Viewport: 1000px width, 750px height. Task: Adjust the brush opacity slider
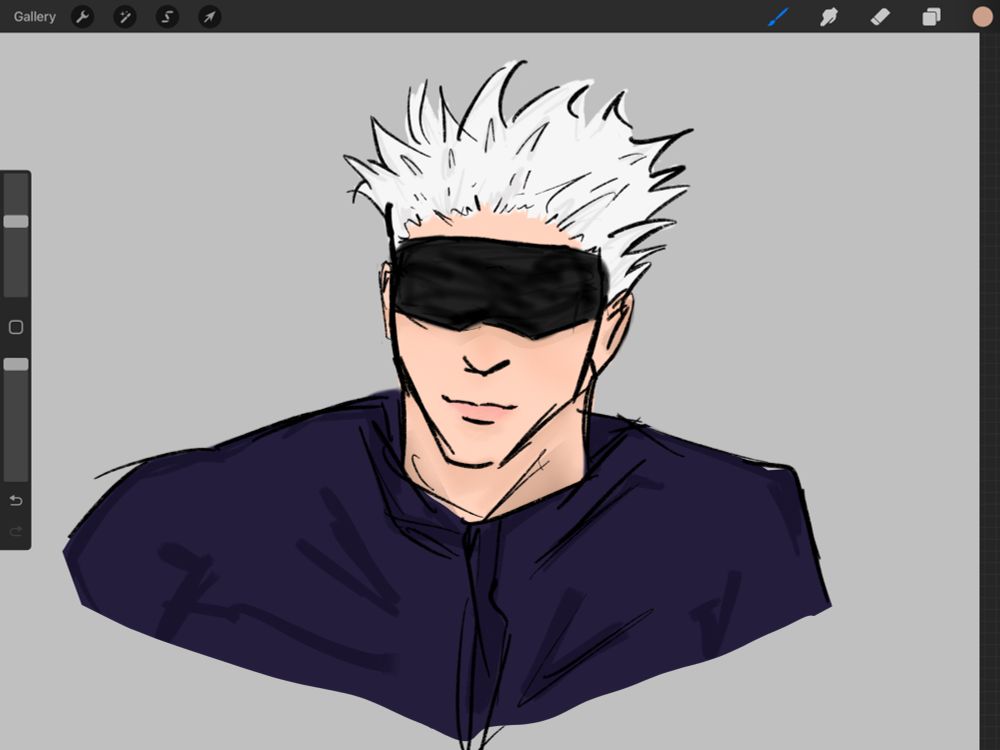click(x=16, y=364)
